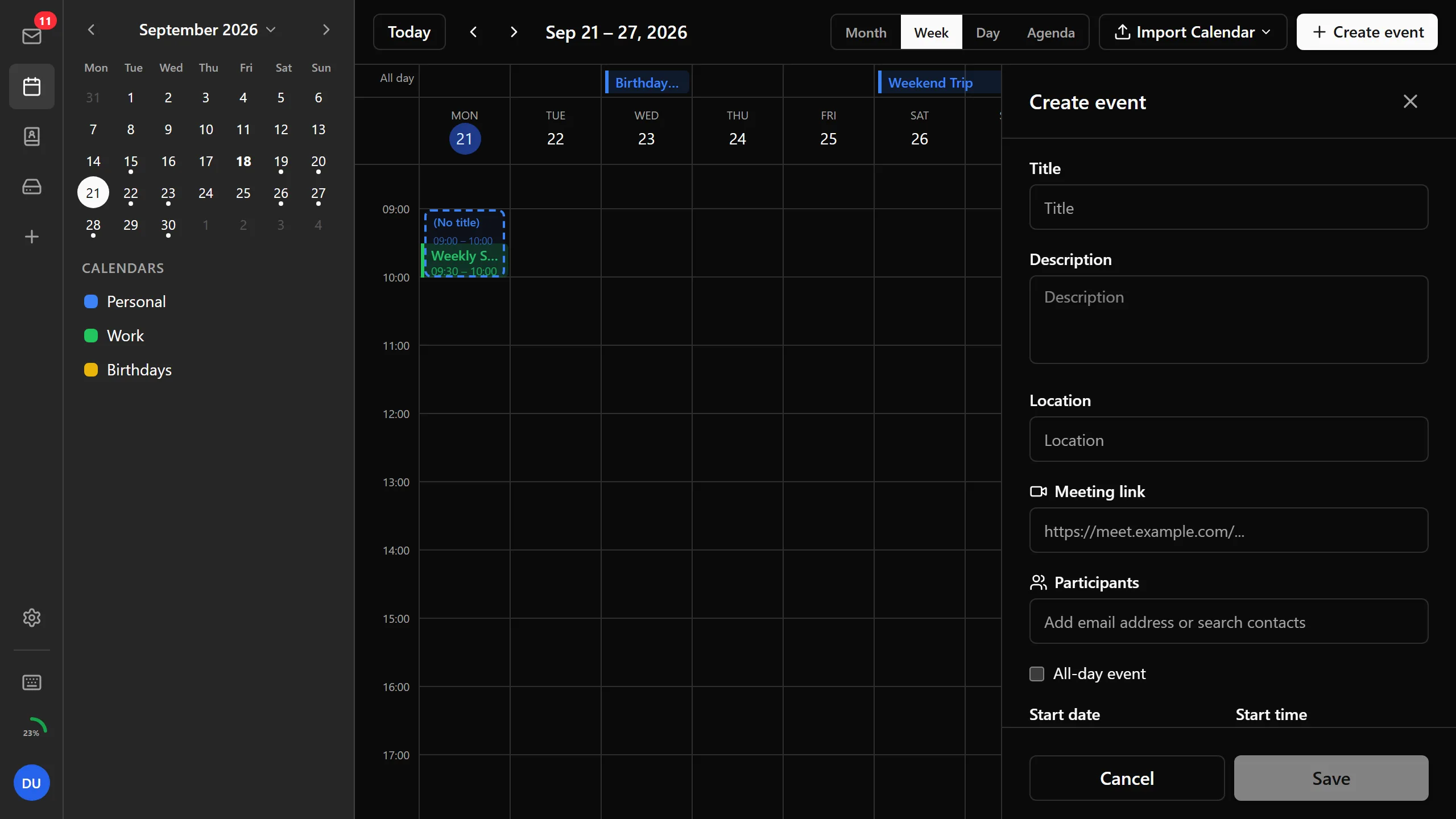Go to previous month in mini calendar
Screen dimensions: 1456x819
tap(91, 30)
